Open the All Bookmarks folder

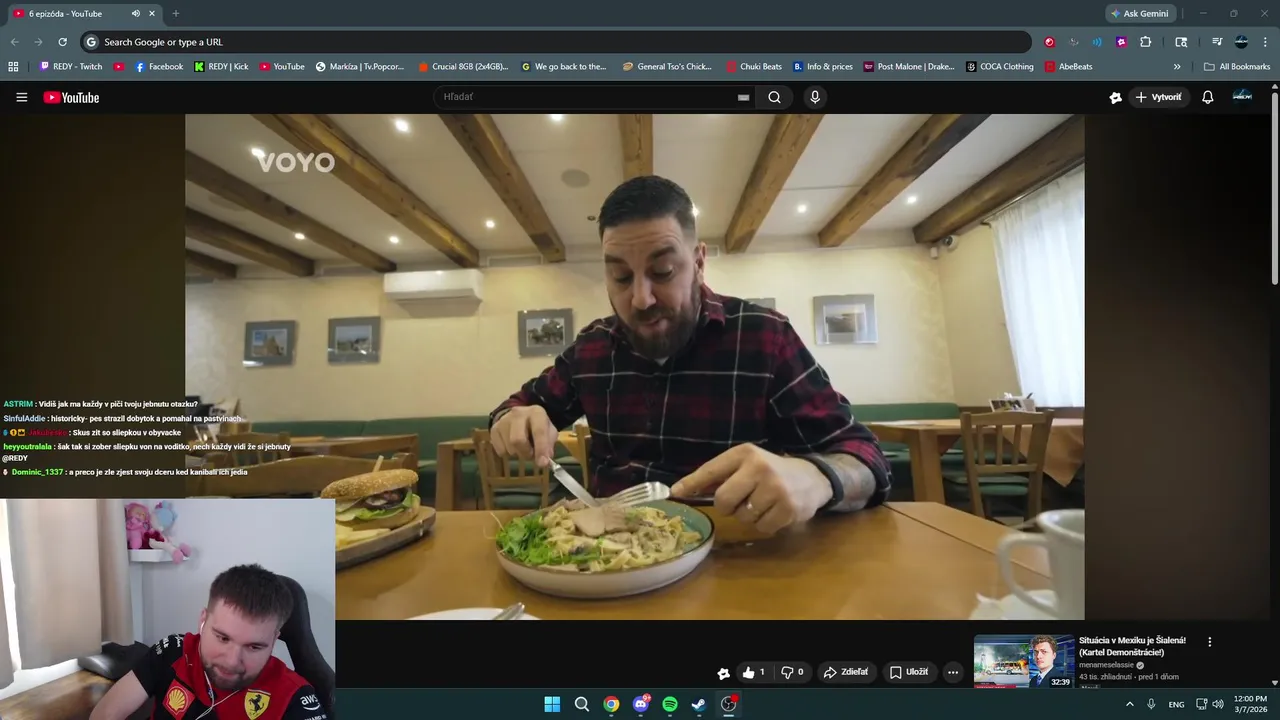tap(1237, 66)
